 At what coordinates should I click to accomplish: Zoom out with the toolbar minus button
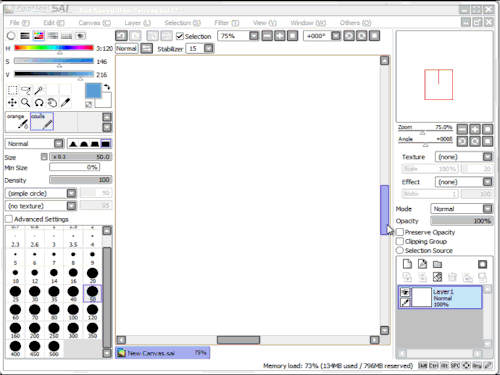tap(267, 36)
